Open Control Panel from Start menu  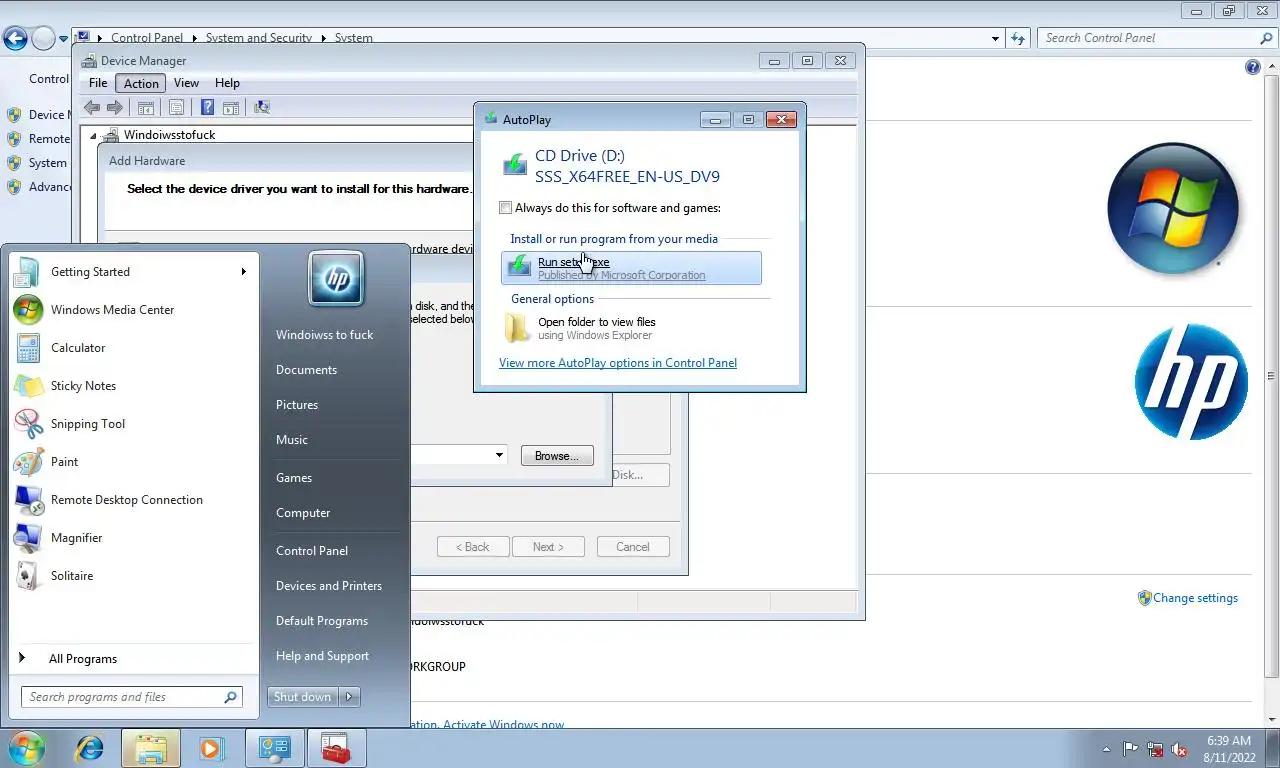[312, 551]
